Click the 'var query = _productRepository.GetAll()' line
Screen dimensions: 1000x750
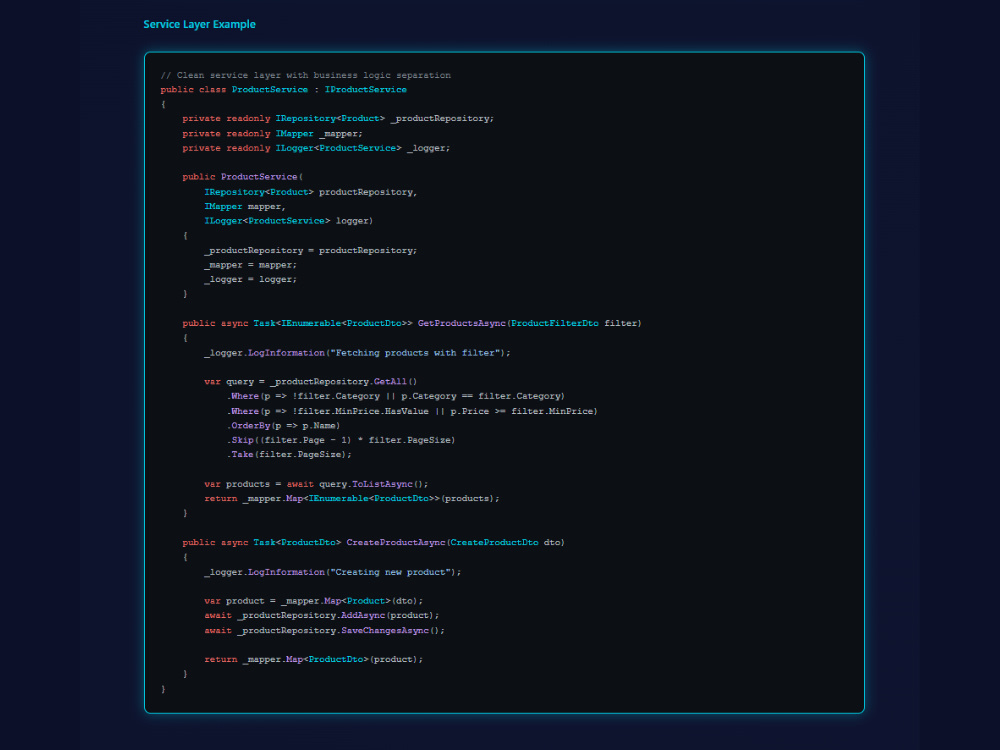coord(311,382)
